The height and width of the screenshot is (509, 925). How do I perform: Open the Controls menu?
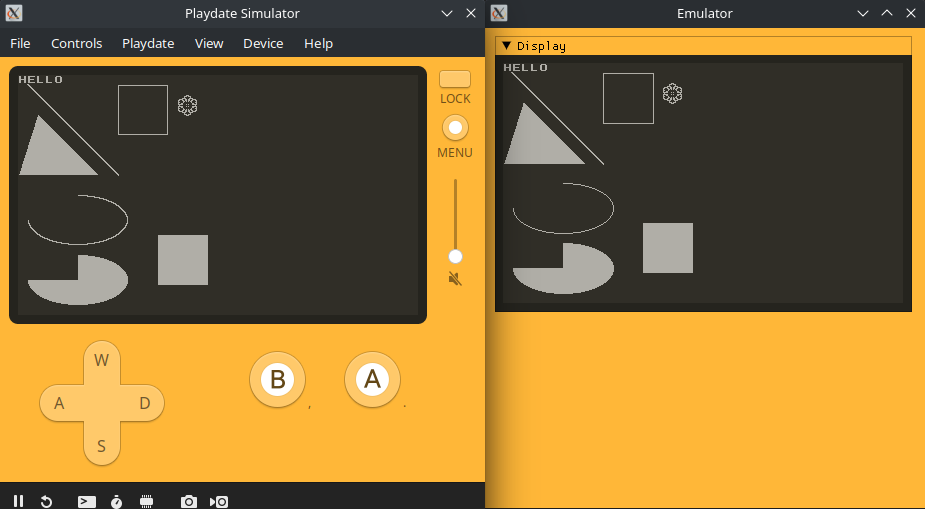click(77, 44)
